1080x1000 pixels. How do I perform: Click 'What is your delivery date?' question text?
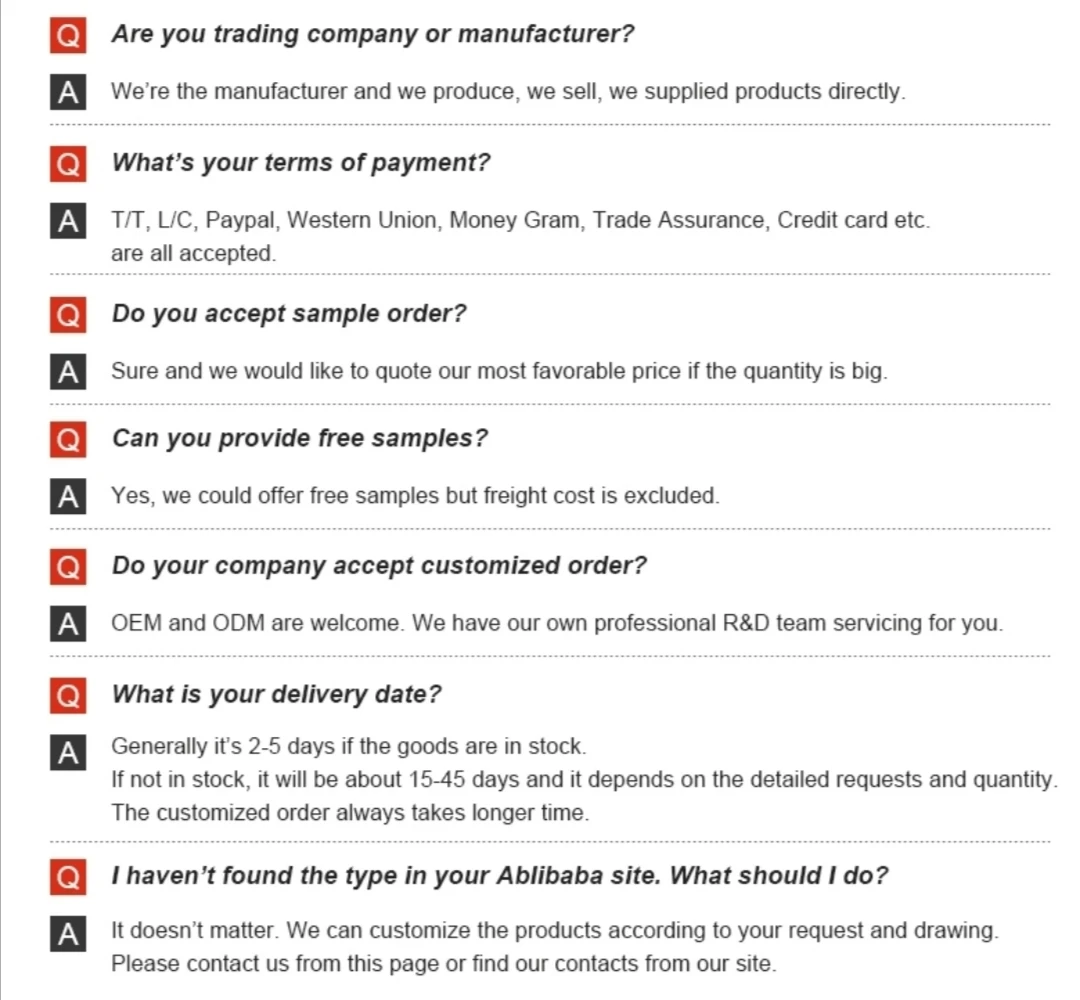coord(276,695)
